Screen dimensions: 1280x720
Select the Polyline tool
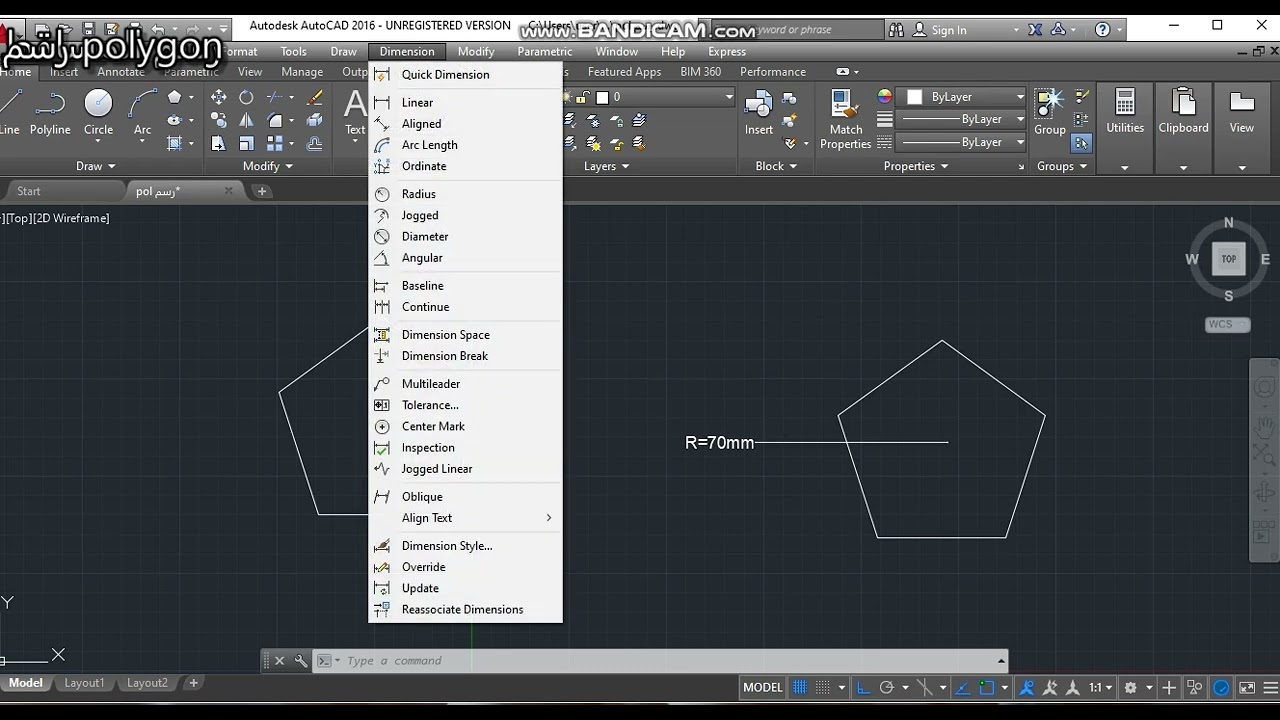[50, 112]
